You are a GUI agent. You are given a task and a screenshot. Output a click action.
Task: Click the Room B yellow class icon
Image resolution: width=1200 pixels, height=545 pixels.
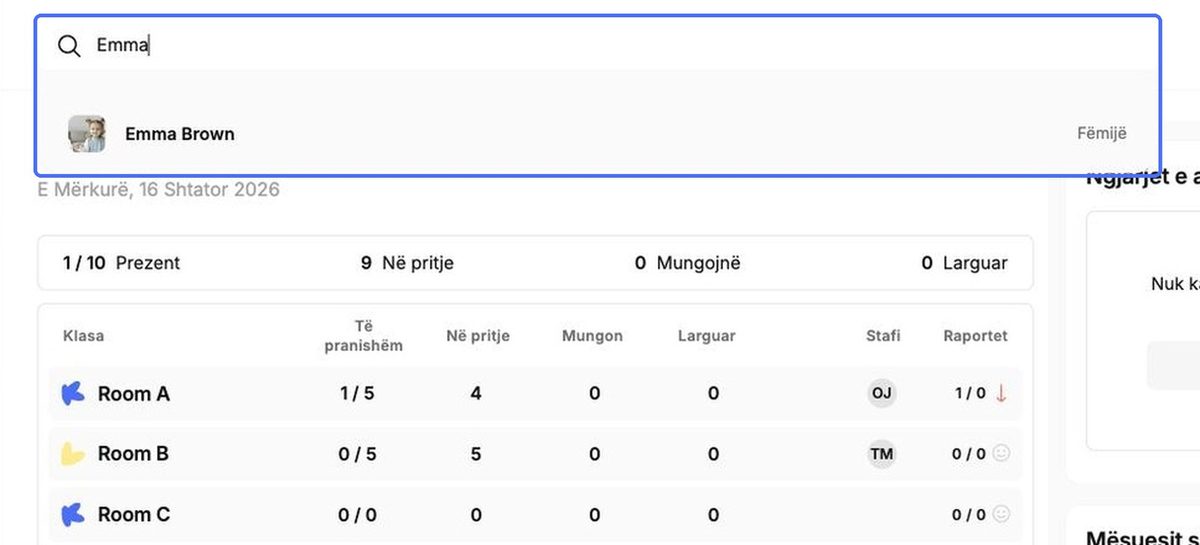coord(72,454)
